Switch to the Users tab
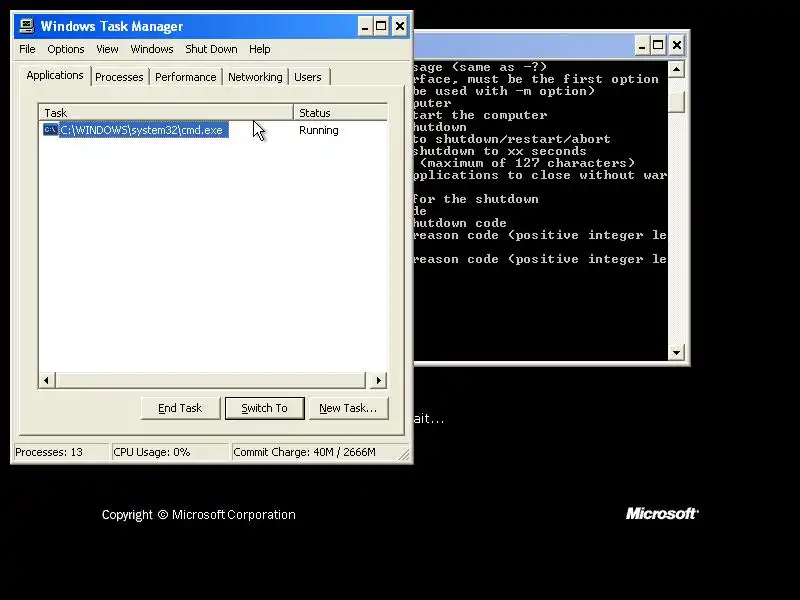Image resolution: width=800 pixels, height=600 pixels. tap(308, 77)
